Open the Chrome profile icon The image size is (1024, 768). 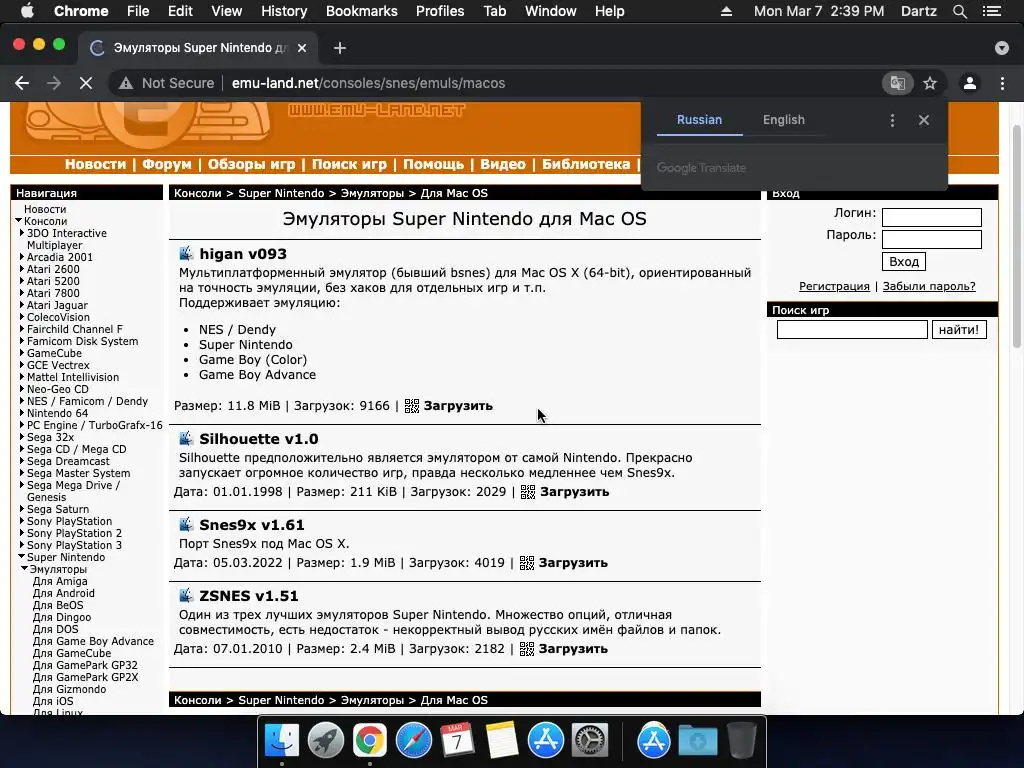(970, 83)
